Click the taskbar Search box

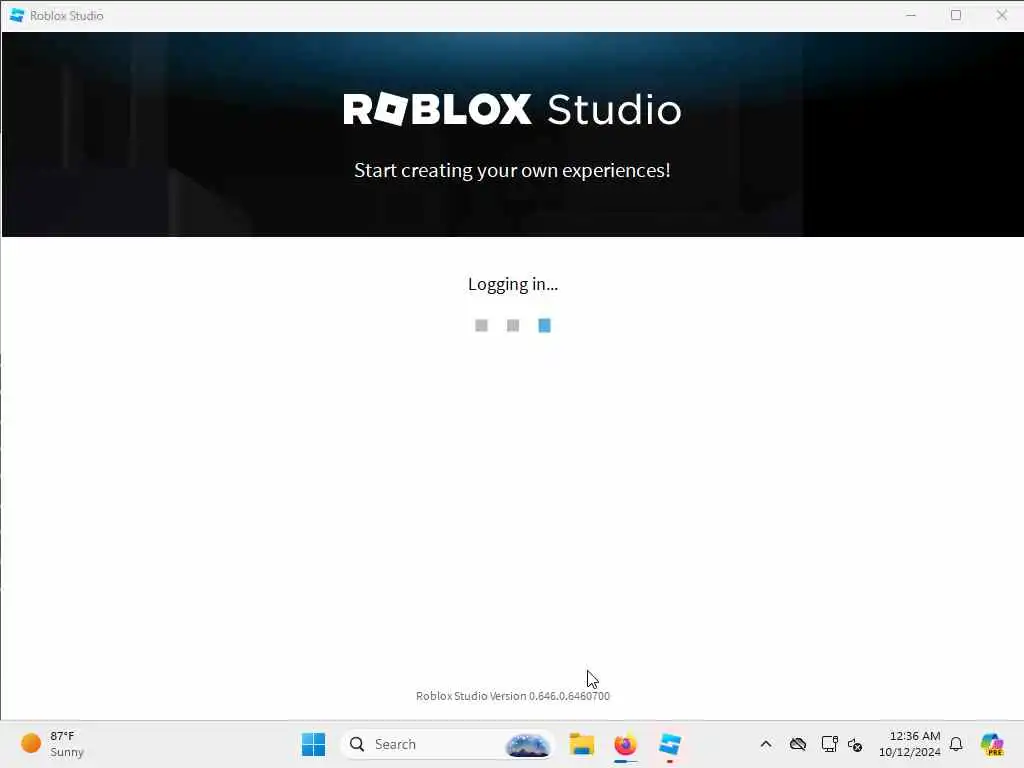click(447, 744)
